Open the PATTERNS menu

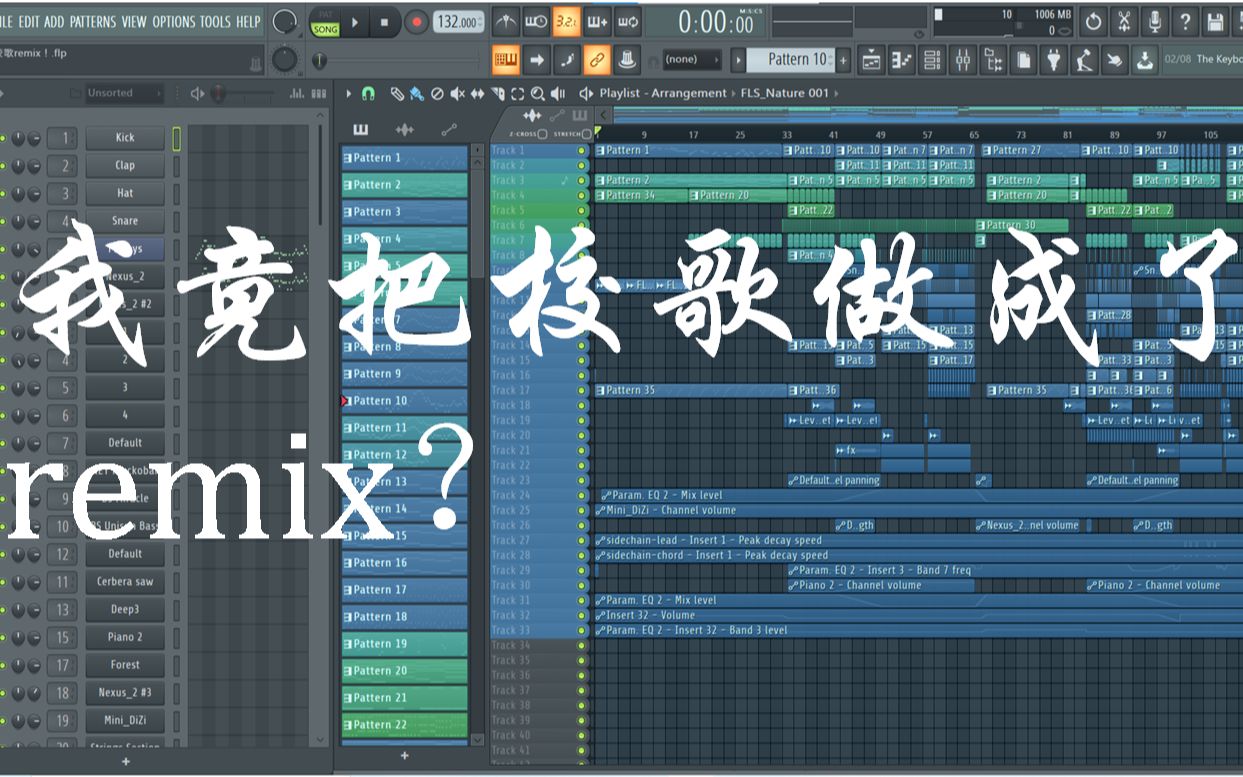[93, 21]
